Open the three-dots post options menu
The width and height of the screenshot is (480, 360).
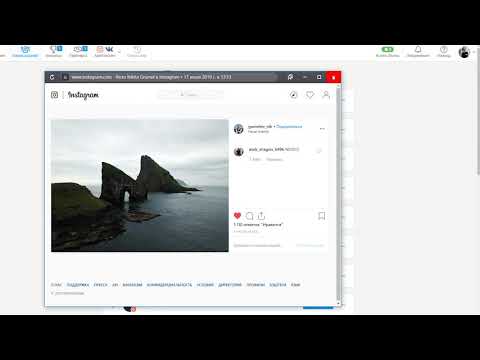point(322,129)
